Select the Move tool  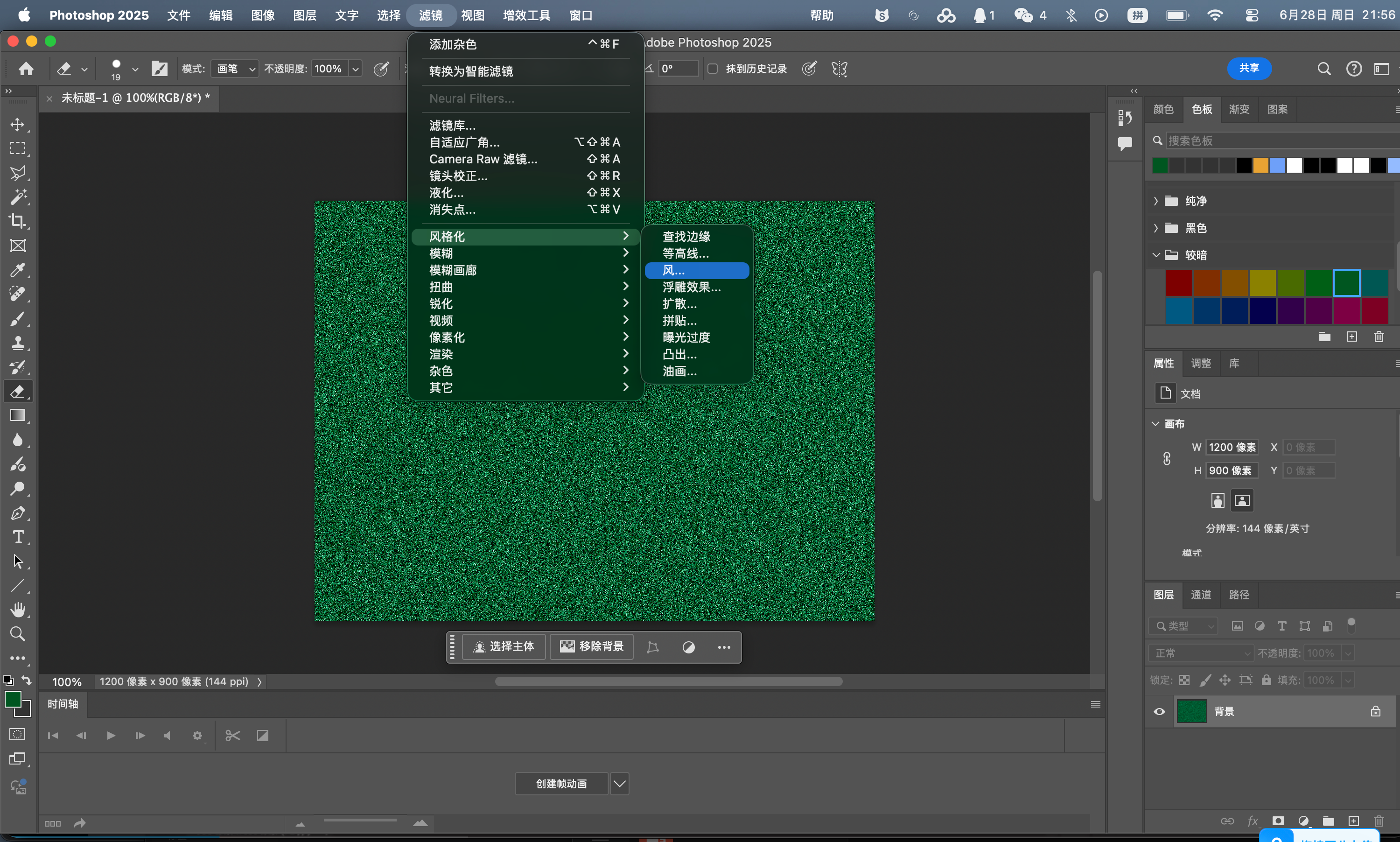click(18, 124)
